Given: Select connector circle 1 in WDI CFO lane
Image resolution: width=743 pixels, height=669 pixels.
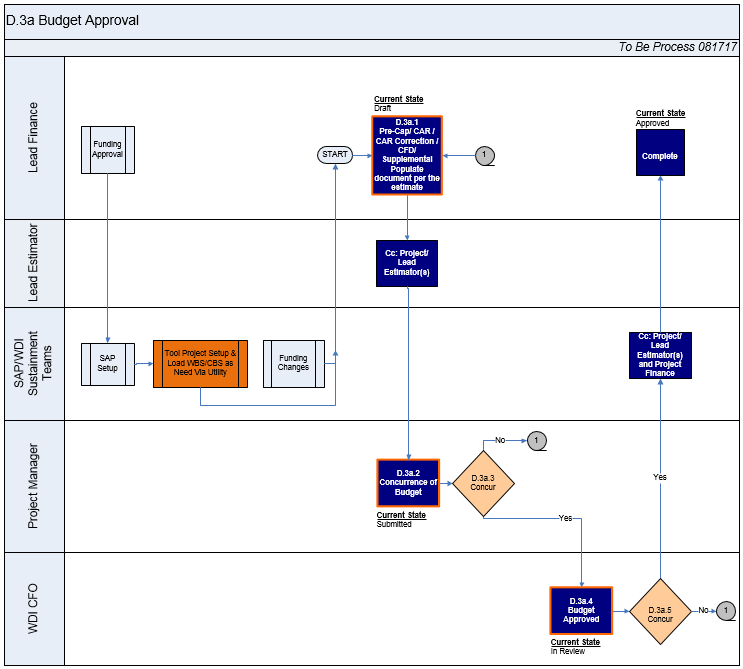Looking at the screenshot, I should [726, 611].
